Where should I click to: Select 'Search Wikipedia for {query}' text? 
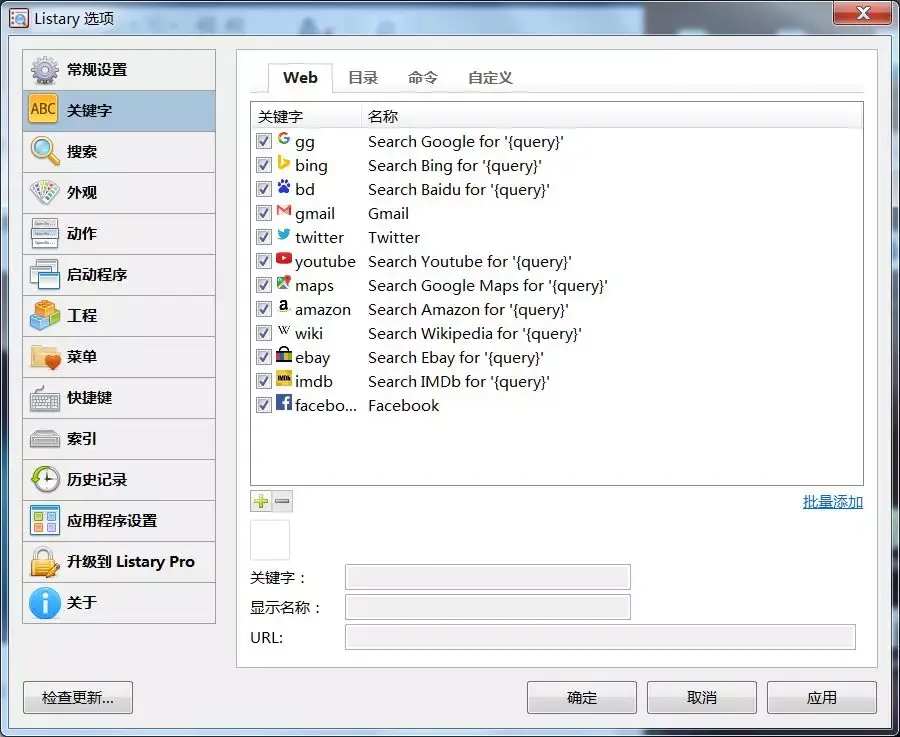475,333
